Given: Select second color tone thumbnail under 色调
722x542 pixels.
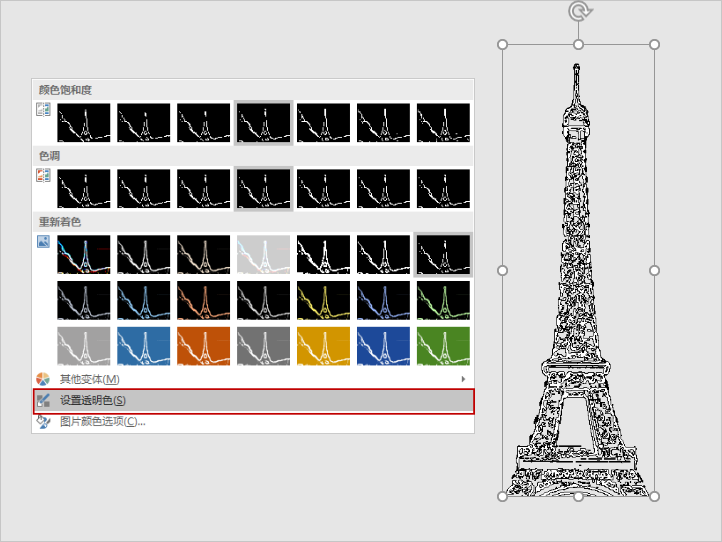Looking at the screenshot, I should [x=144, y=188].
